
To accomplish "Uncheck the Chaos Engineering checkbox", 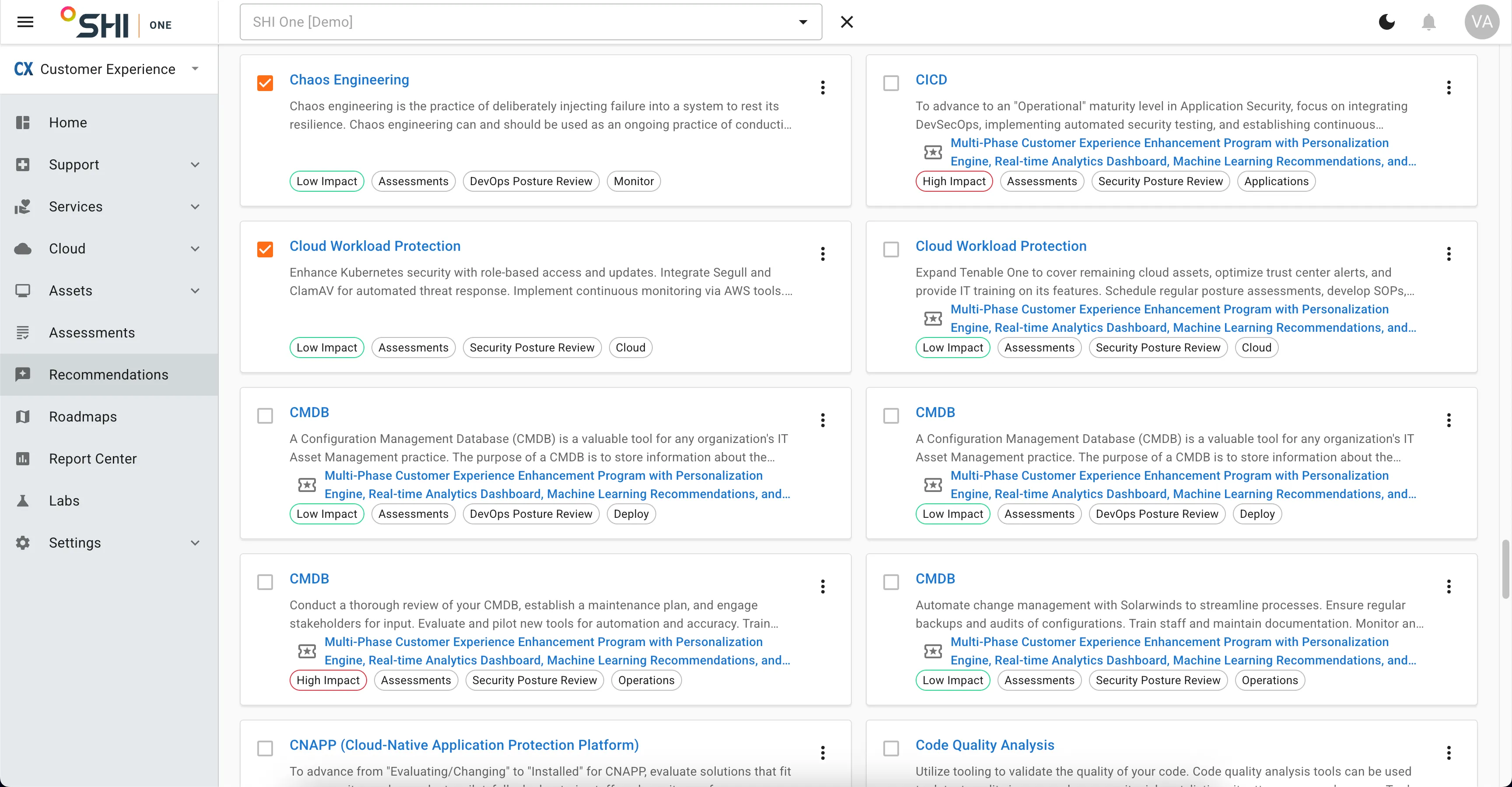I will 265,83.
